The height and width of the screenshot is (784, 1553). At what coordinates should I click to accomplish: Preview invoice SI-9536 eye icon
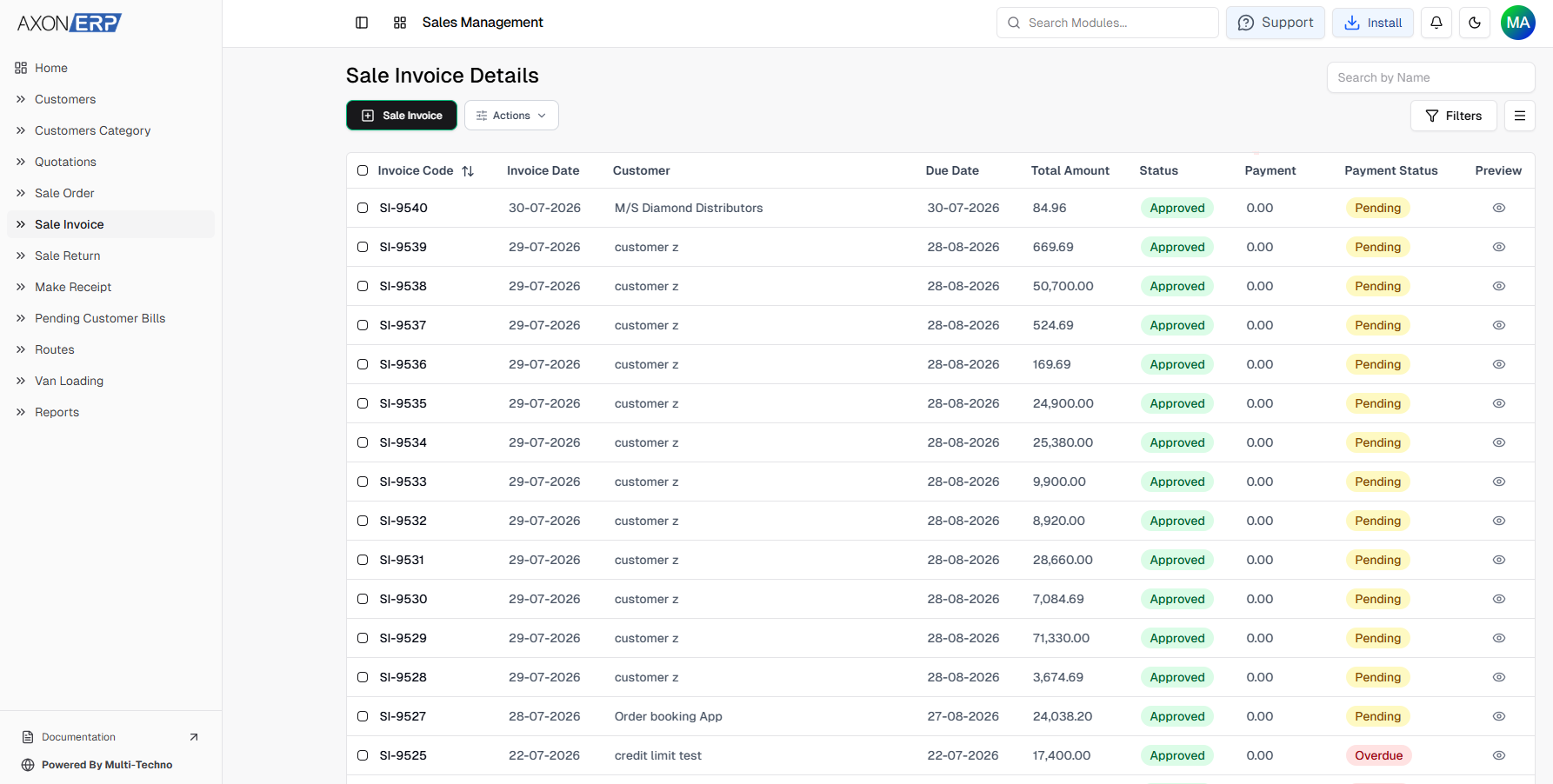pyautogui.click(x=1499, y=364)
